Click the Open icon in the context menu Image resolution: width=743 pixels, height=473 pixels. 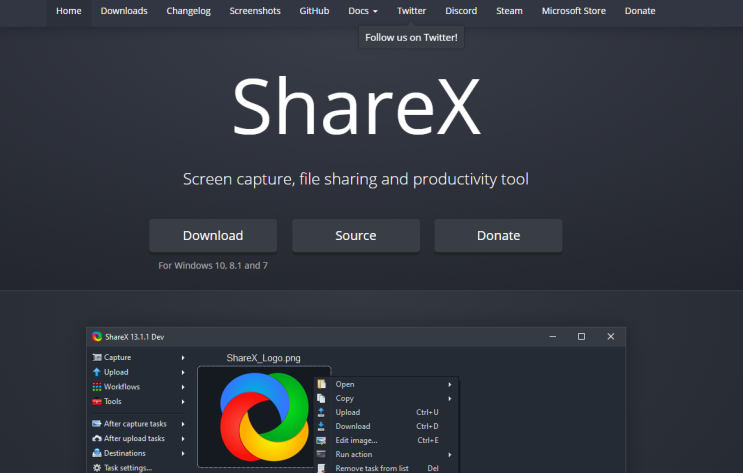[x=321, y=384]
